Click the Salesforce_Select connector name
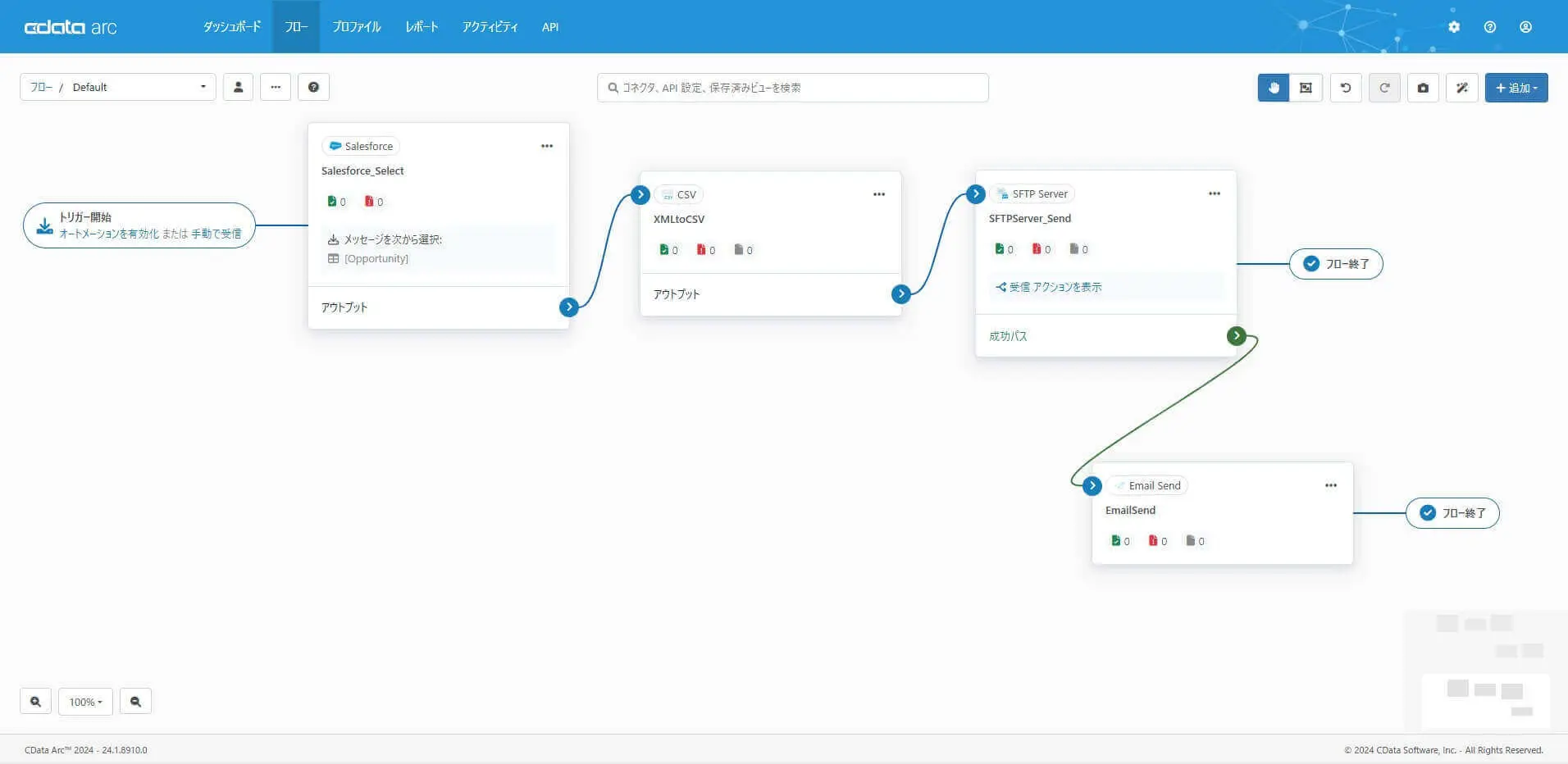1568x764 pixels. pos(362,171)
